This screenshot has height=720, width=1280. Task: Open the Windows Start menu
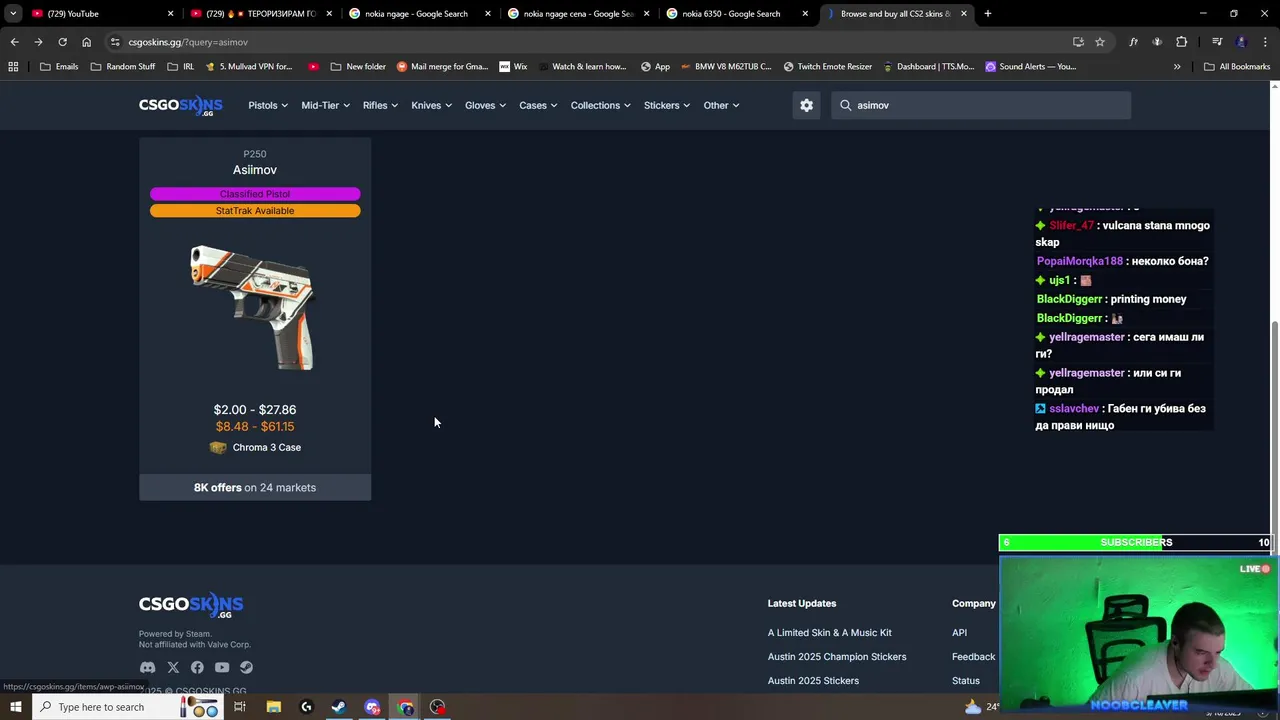pos(15,707)
